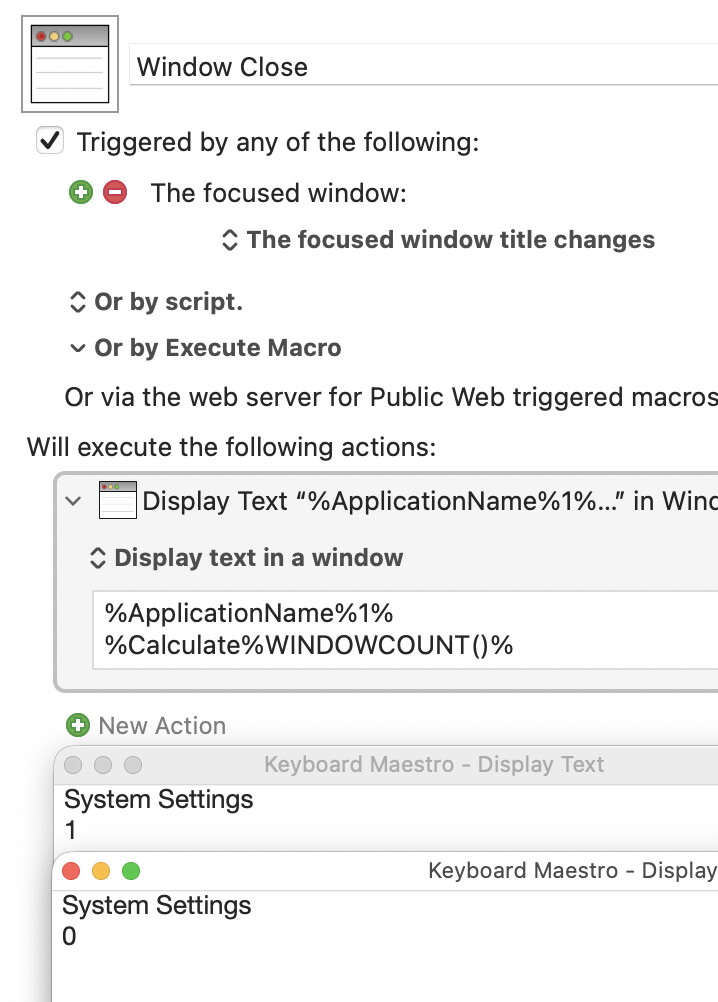
Task: Click 'System Settings' text above 0
Action: [x=157, y=906]
